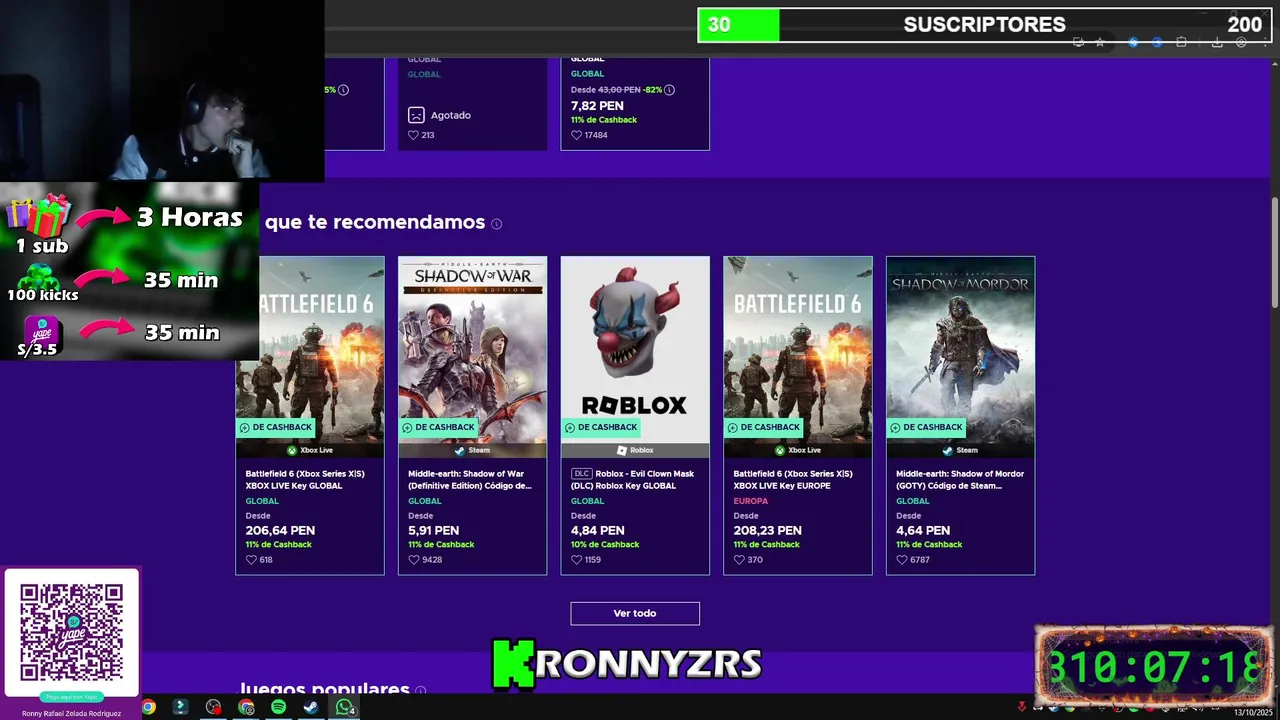The width and height of the screenshot is (1280, 720).
Task: Open browser profile avatar icon
Action: click(1241, 42)
